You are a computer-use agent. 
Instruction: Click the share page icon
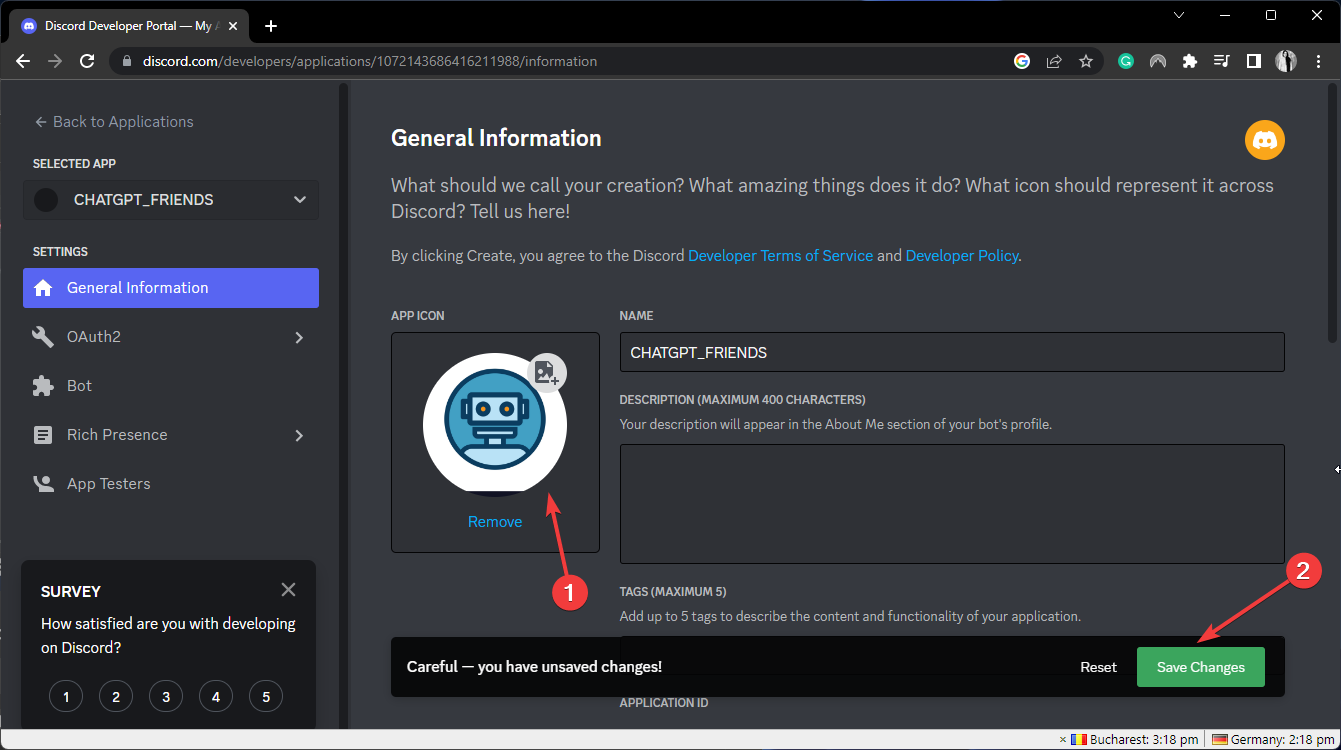coord(1054,61)
